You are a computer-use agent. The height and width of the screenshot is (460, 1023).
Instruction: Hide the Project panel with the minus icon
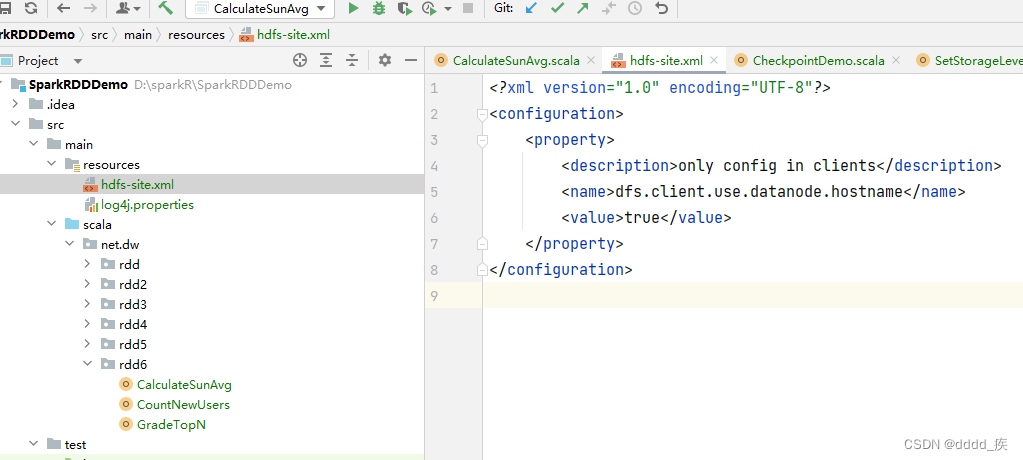pyautogui.click(x=411, y=61)
